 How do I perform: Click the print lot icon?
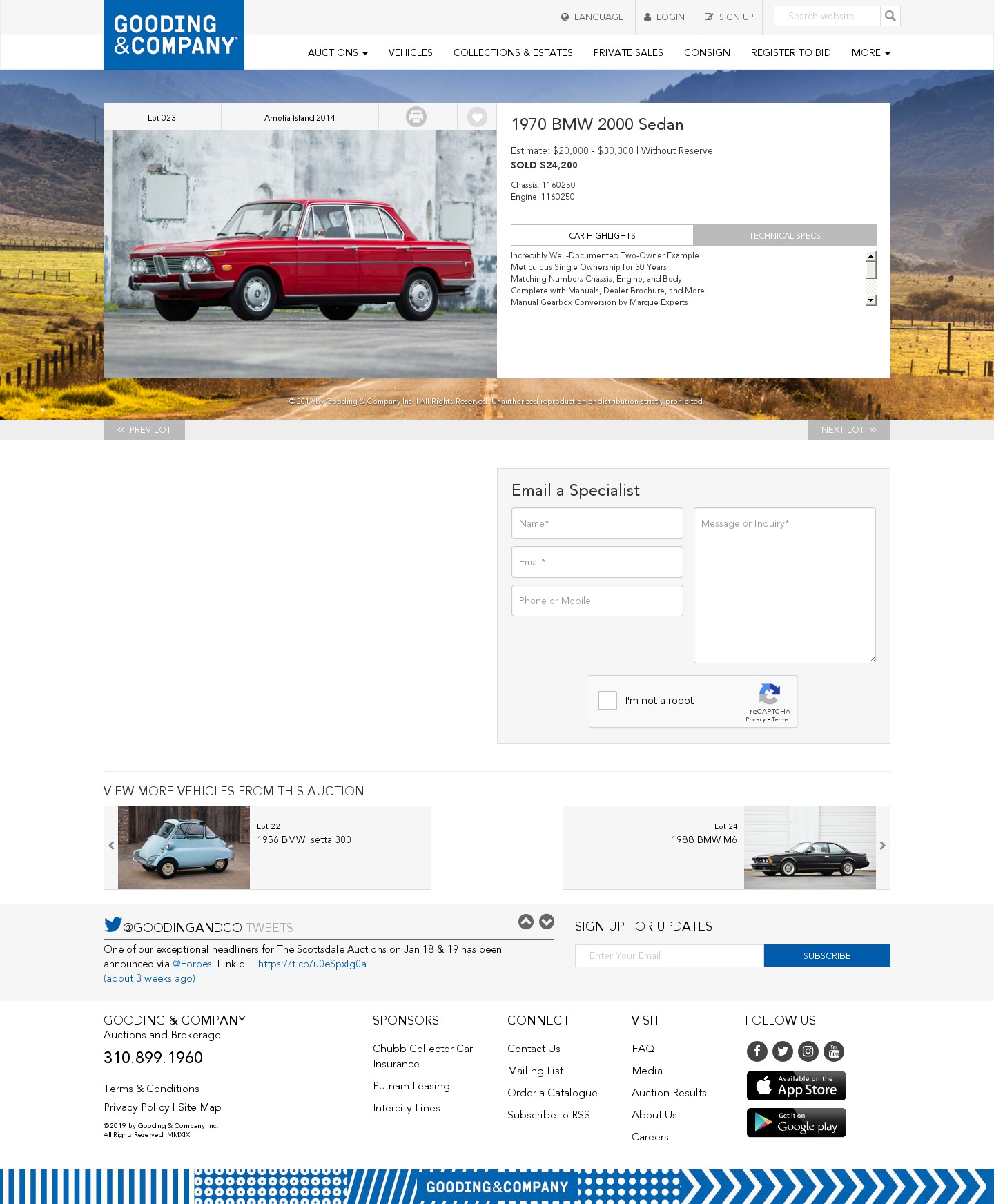(x=416, y=117)
